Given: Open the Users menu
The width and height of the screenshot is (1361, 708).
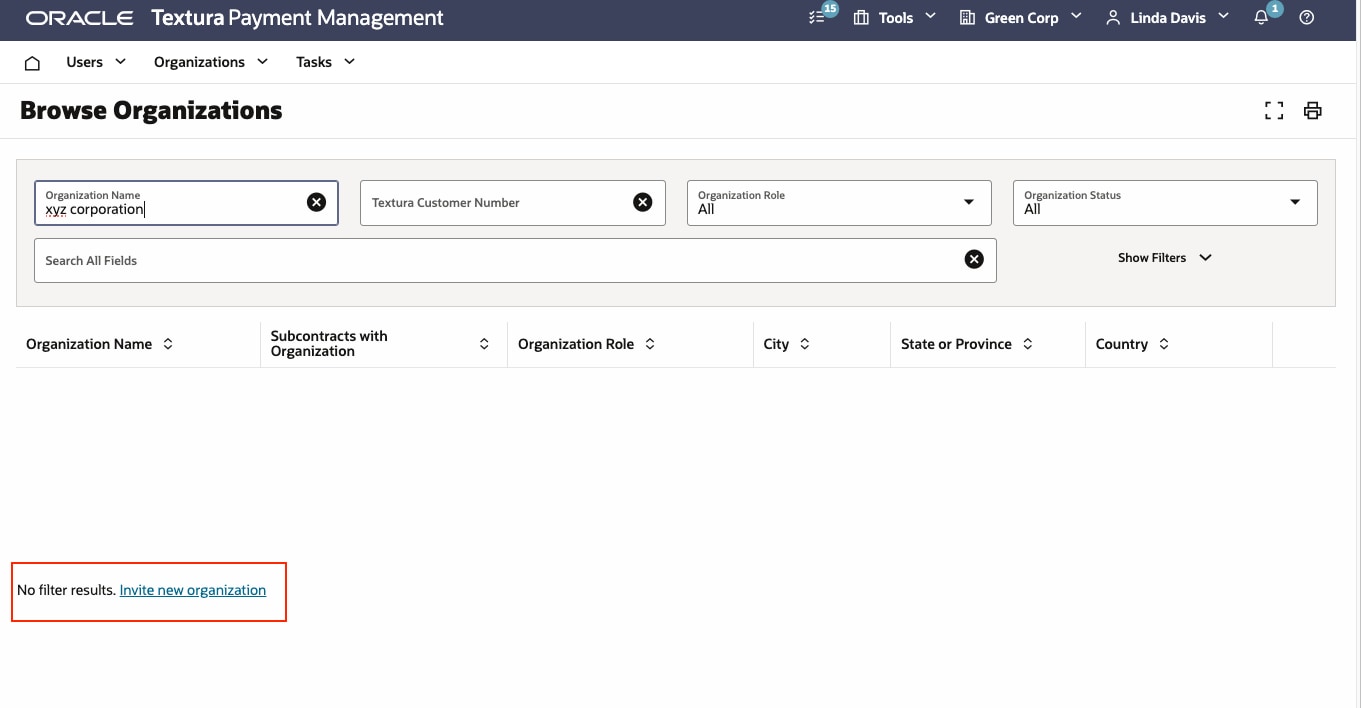Looking at the screenshot, I should [96, 62].
